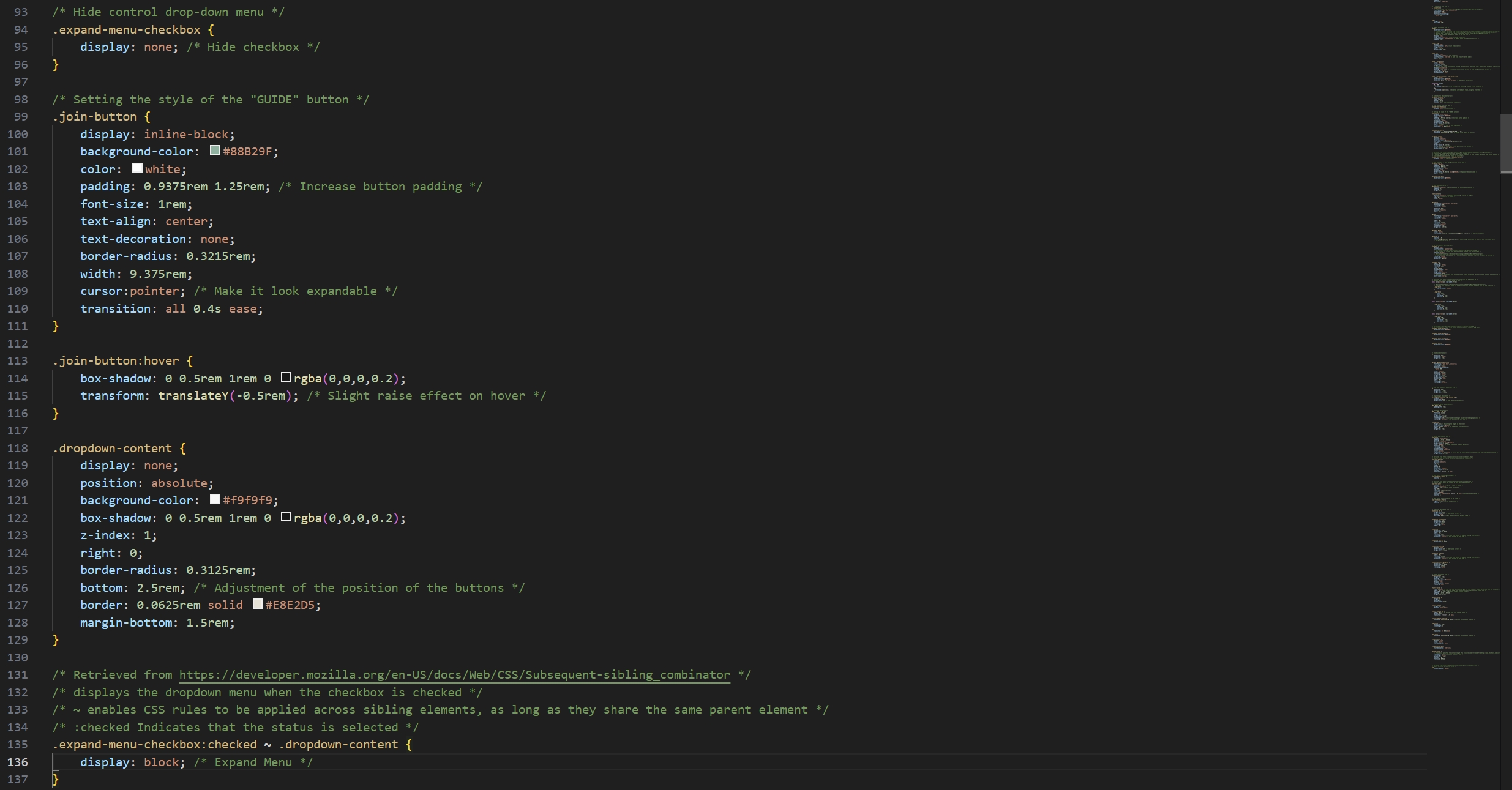Viewport: 1512px width, 790px height.
Task: Click the white color swatch on color property
Action: (137, 168)
